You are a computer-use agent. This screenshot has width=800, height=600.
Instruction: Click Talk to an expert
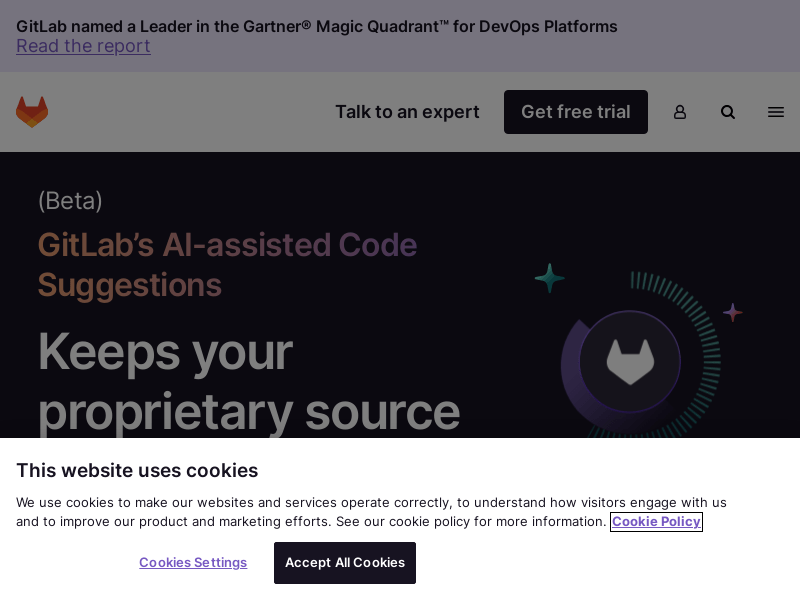point(407,112)
